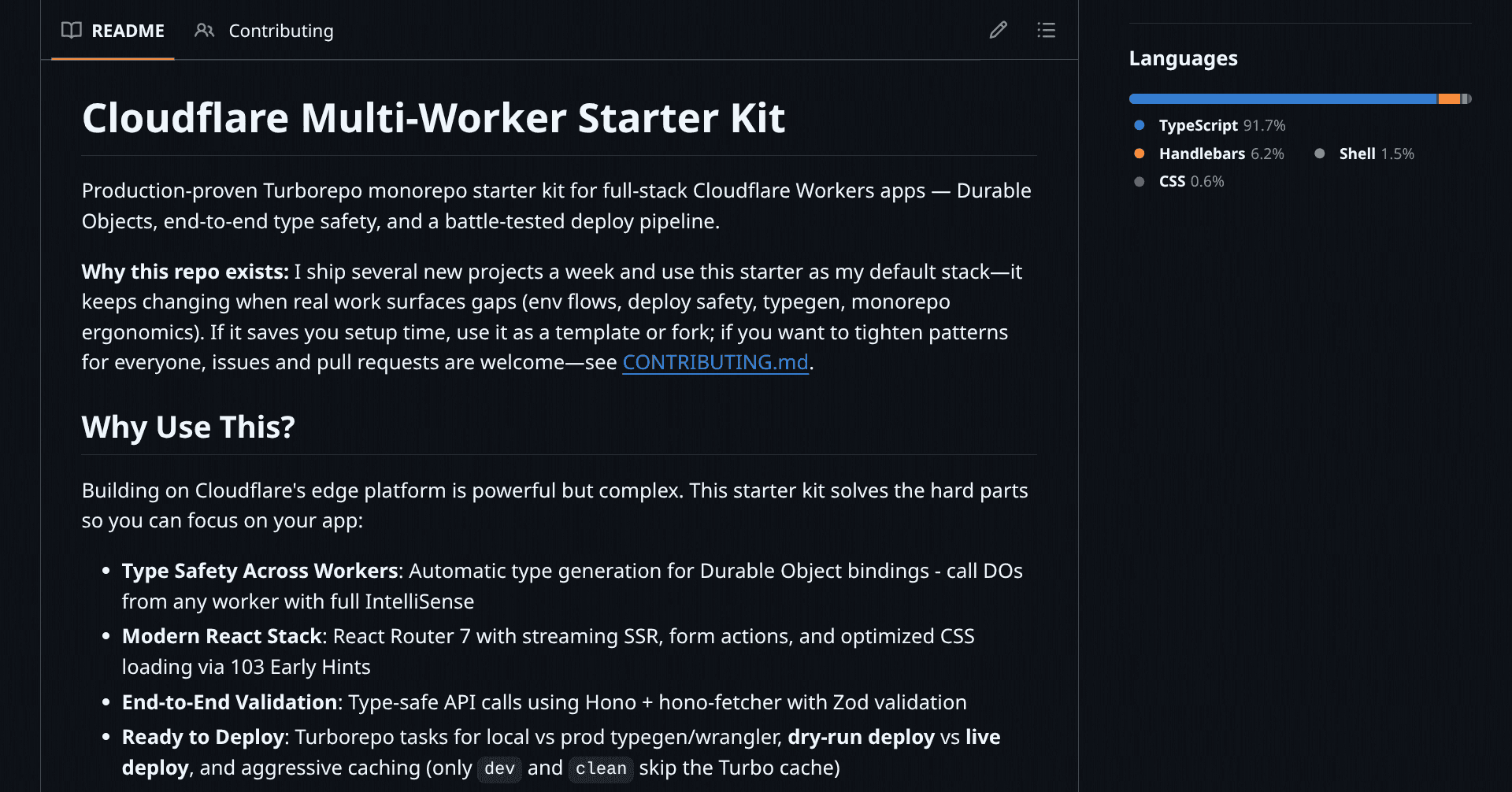
Task: Click the 'Building on Cloudflare's edge platform' paragraph
Action: point(554,505)
